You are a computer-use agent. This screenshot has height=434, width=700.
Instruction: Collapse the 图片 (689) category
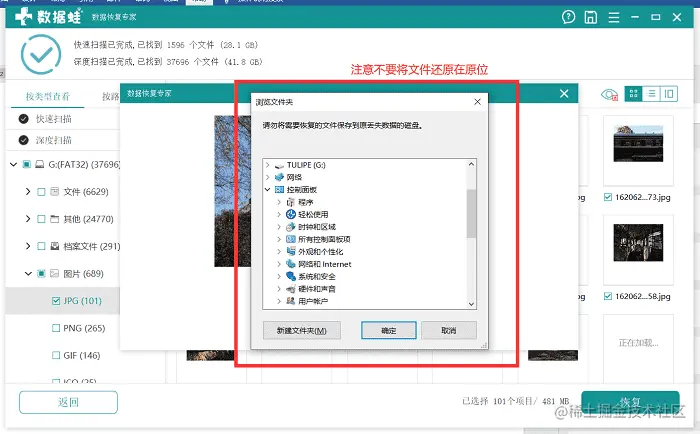point(28,273)
